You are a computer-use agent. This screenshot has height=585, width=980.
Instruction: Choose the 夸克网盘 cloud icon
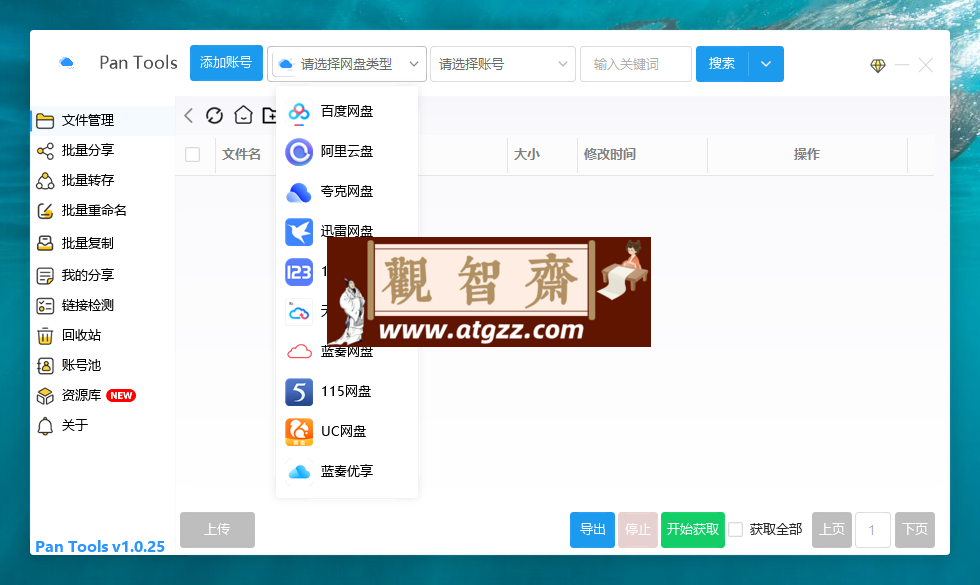[x=299, y=192]
